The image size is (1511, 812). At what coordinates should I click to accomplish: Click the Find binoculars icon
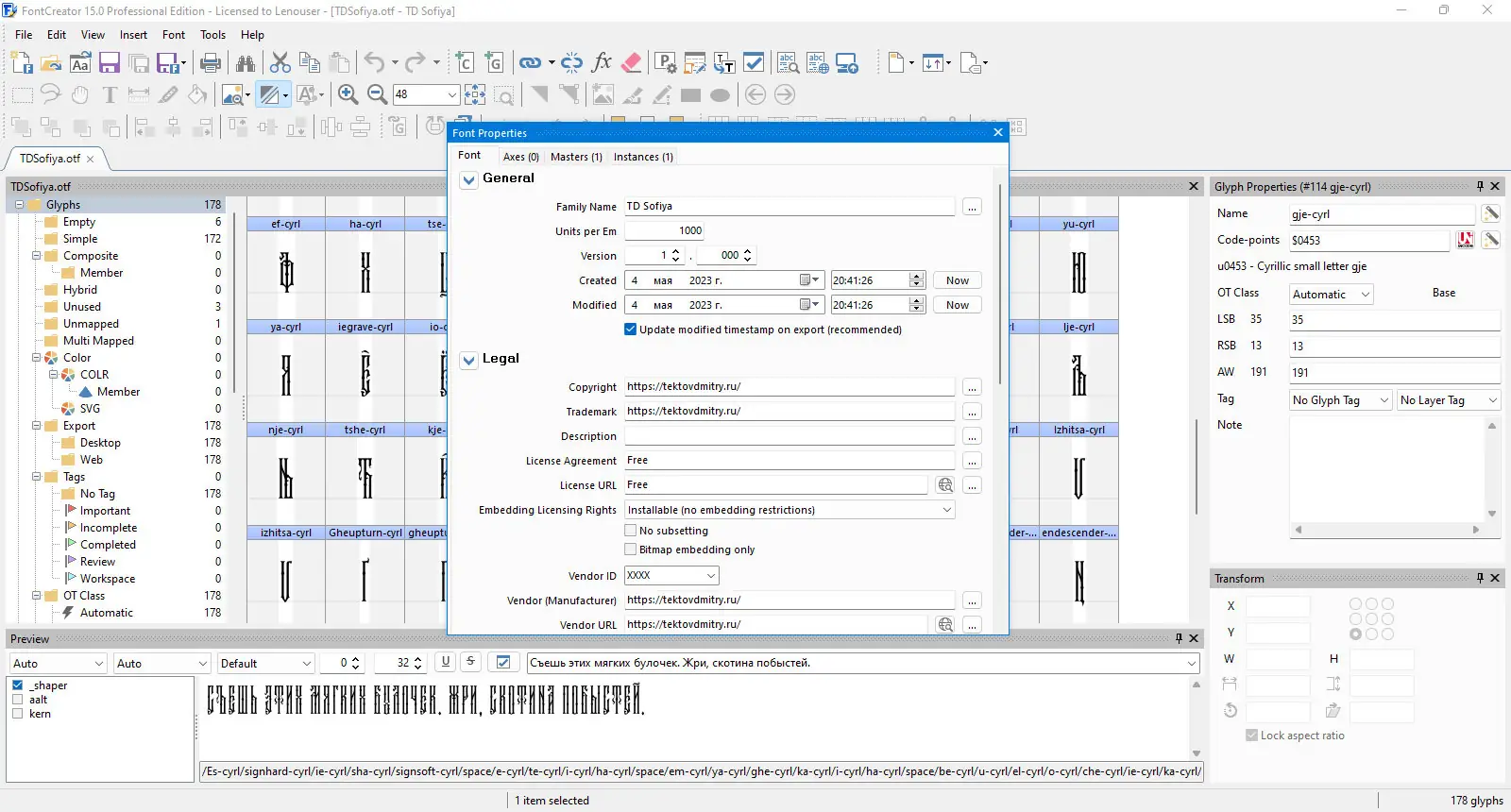tap(246, 63)
